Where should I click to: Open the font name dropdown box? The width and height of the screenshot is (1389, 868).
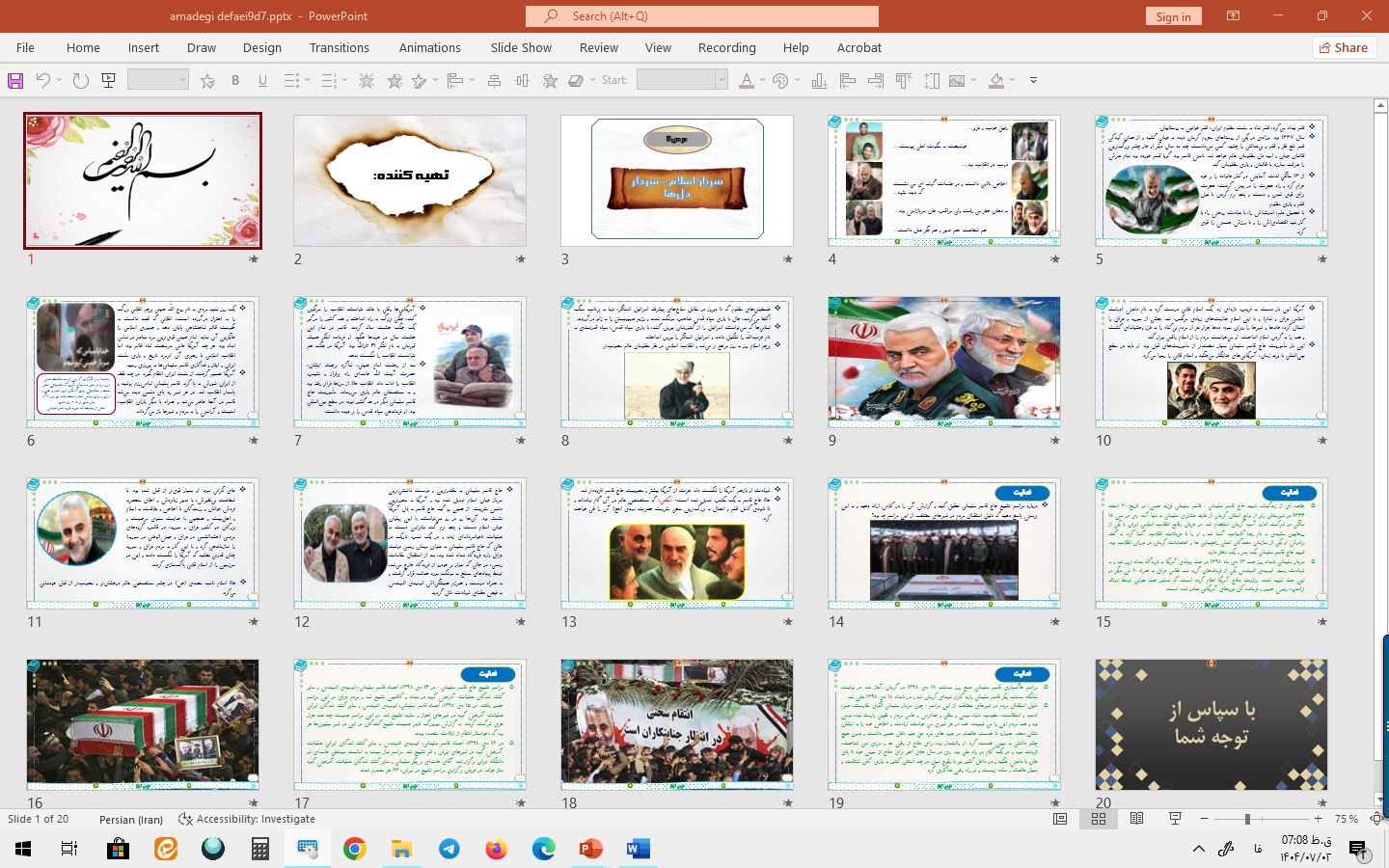(158, 81)
